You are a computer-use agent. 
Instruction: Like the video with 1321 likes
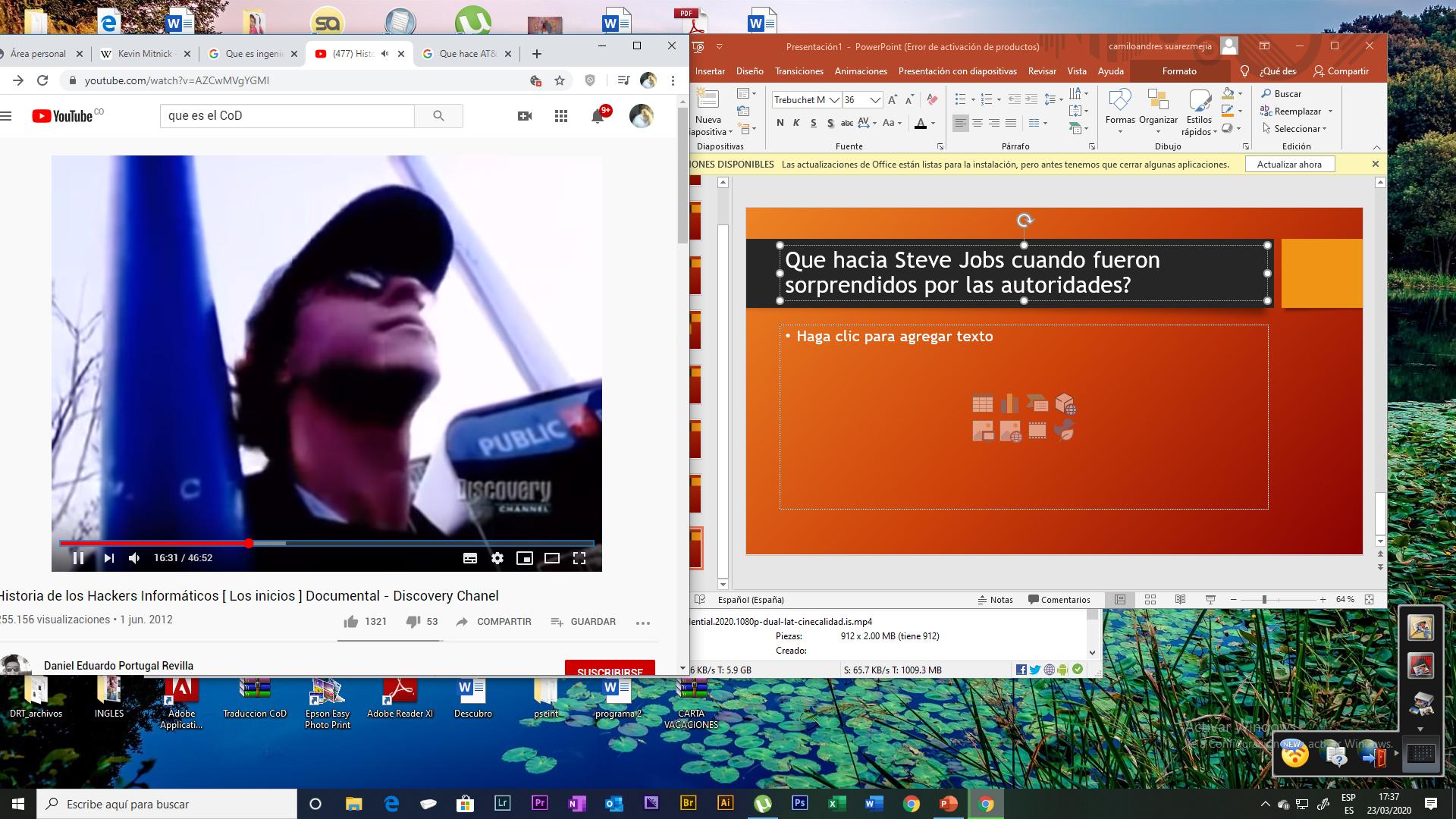365,622
